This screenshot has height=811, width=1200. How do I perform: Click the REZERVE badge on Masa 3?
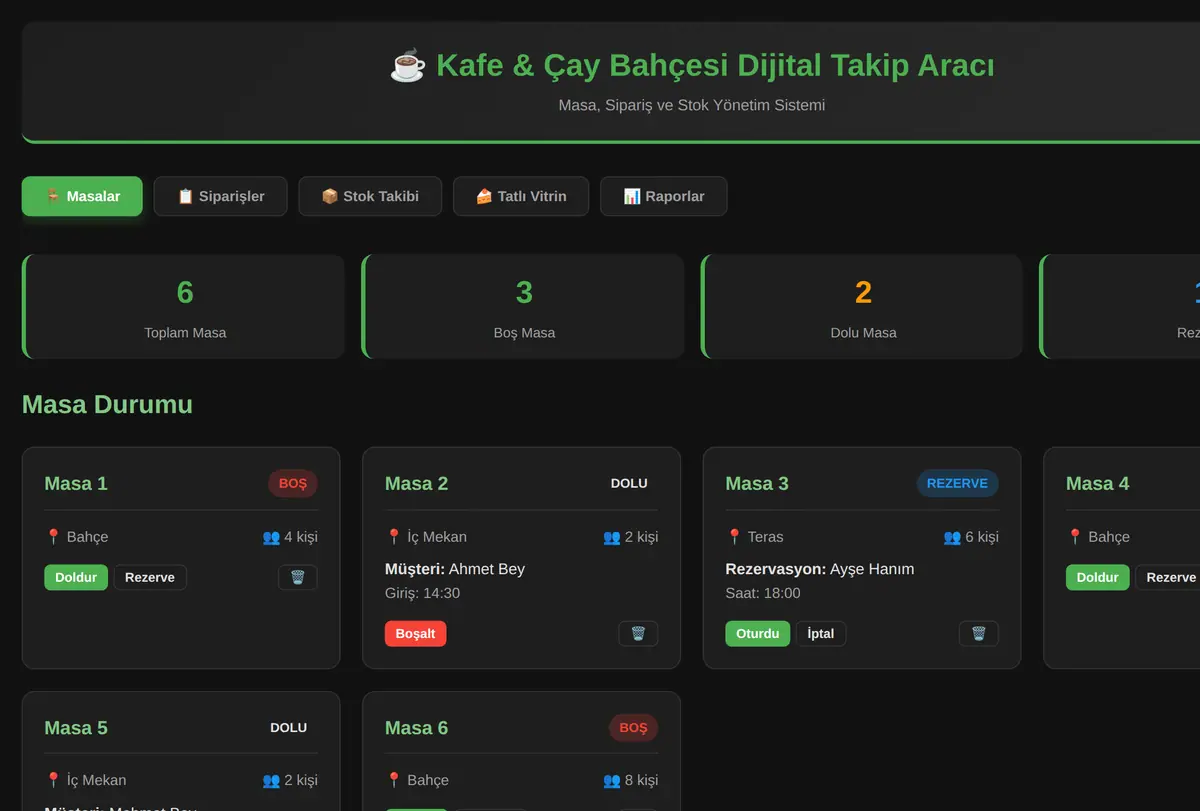[x=957, y=483]
